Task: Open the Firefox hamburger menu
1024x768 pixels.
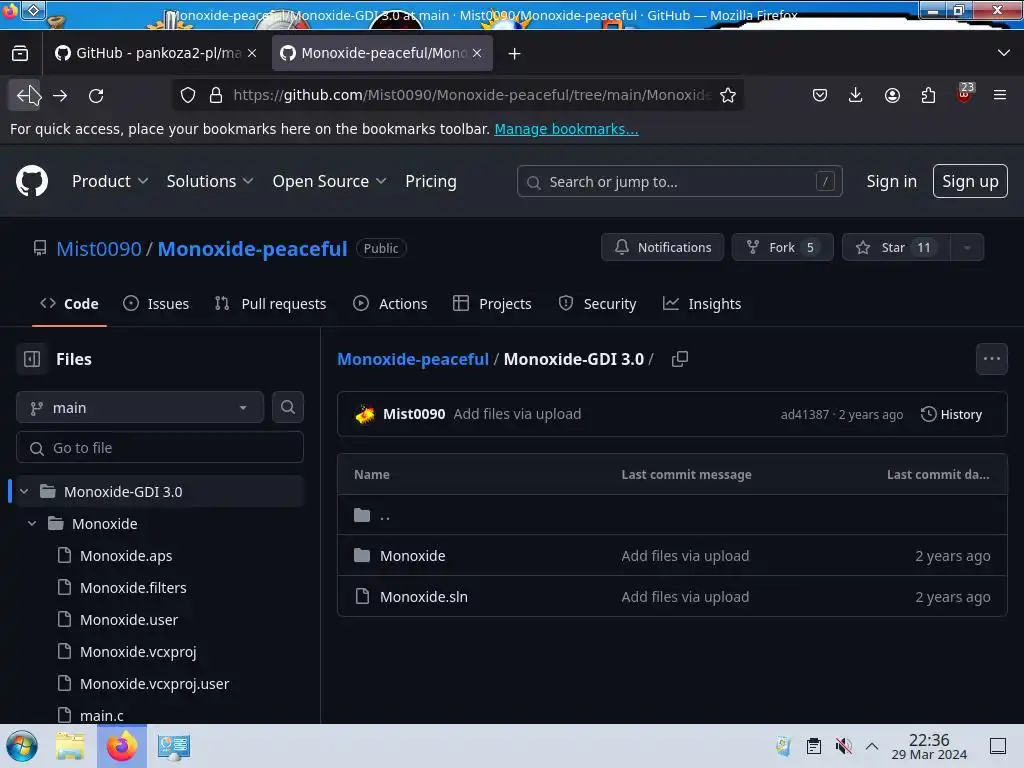Action: pos(999,95)
